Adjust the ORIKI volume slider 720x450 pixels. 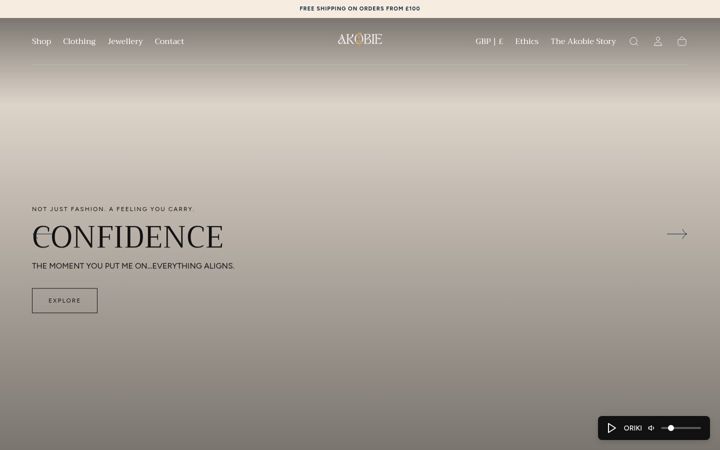click(x=681, y=428)
